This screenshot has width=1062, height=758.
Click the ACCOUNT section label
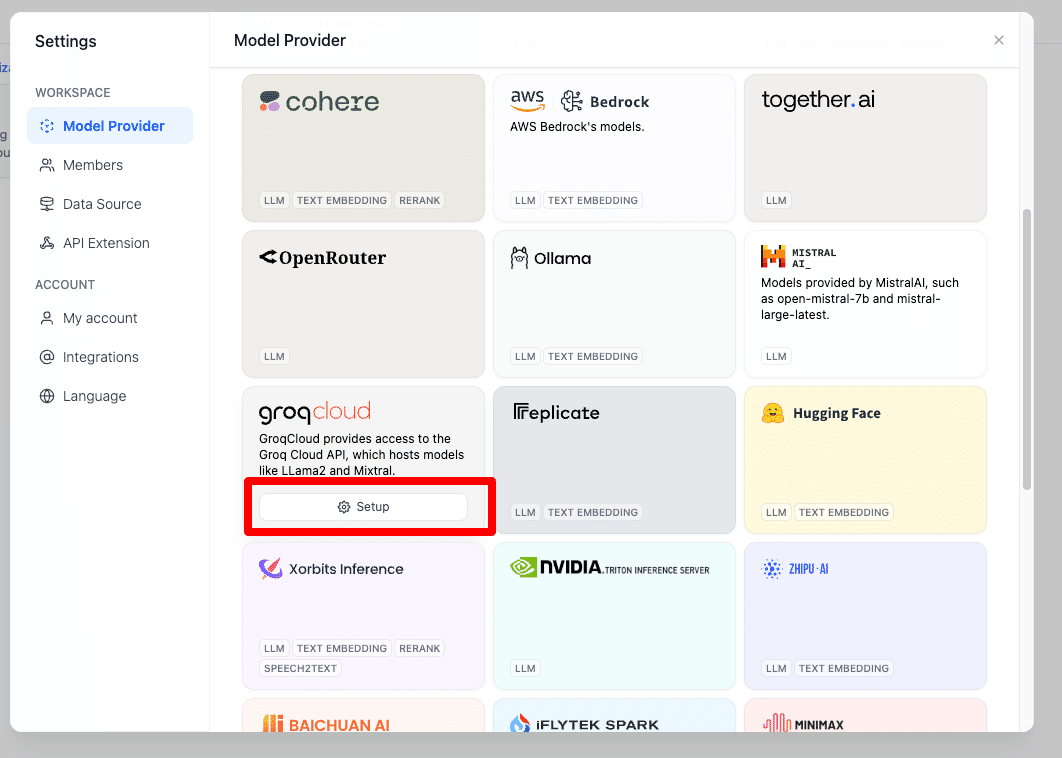[65, 285]
